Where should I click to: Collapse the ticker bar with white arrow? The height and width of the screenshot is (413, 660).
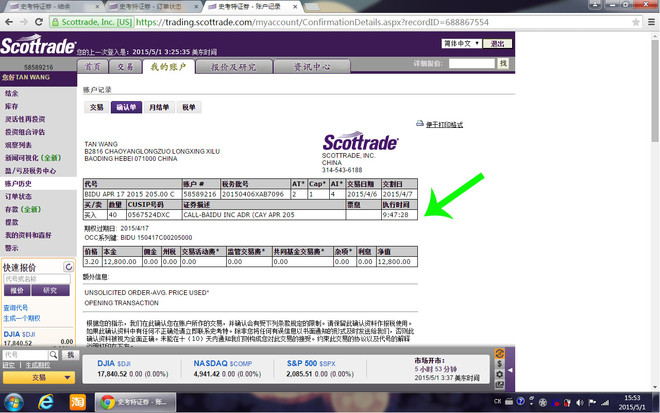click(x=510, y=370)
